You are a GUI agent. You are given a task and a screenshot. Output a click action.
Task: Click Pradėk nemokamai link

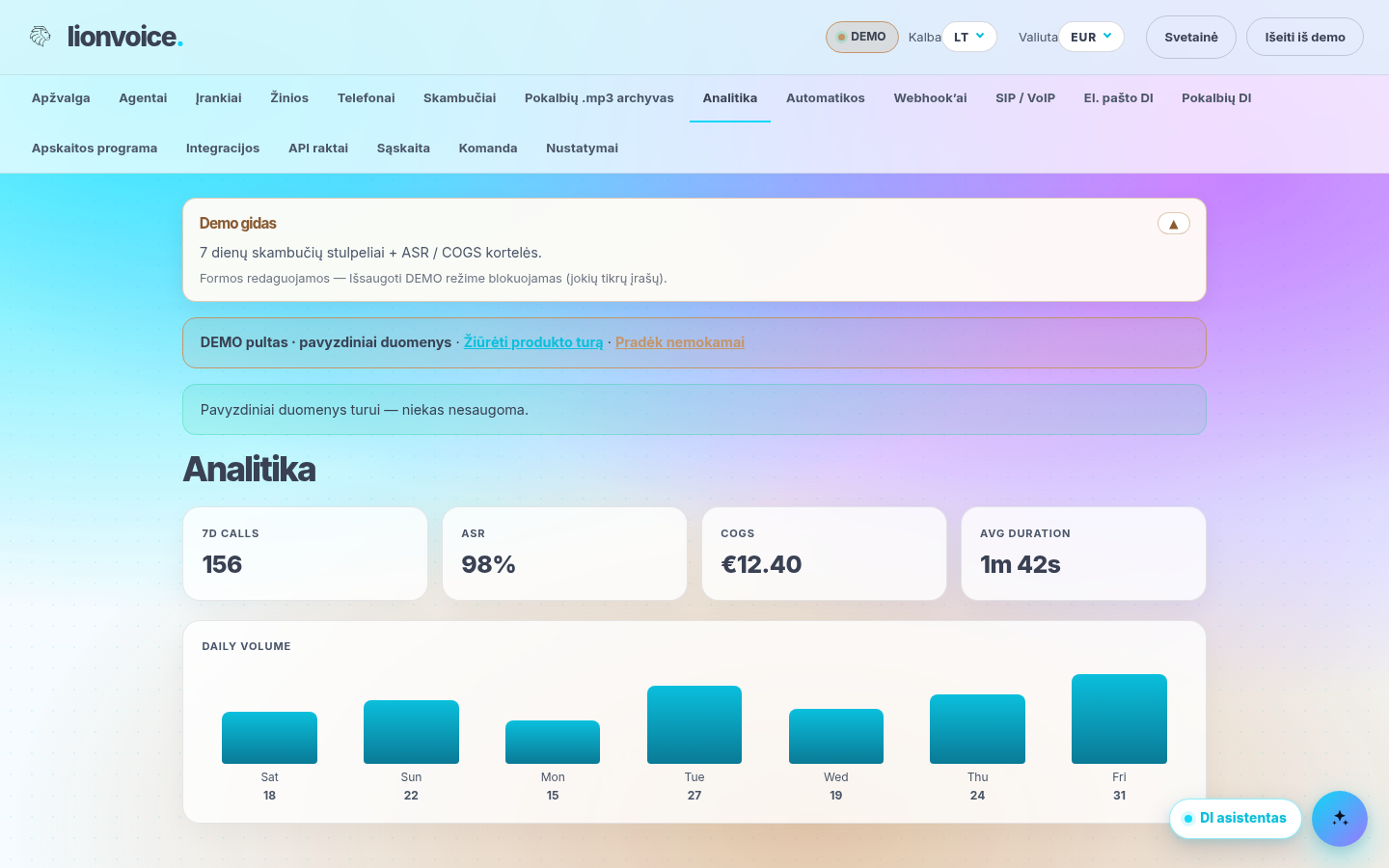coord(680,342)
